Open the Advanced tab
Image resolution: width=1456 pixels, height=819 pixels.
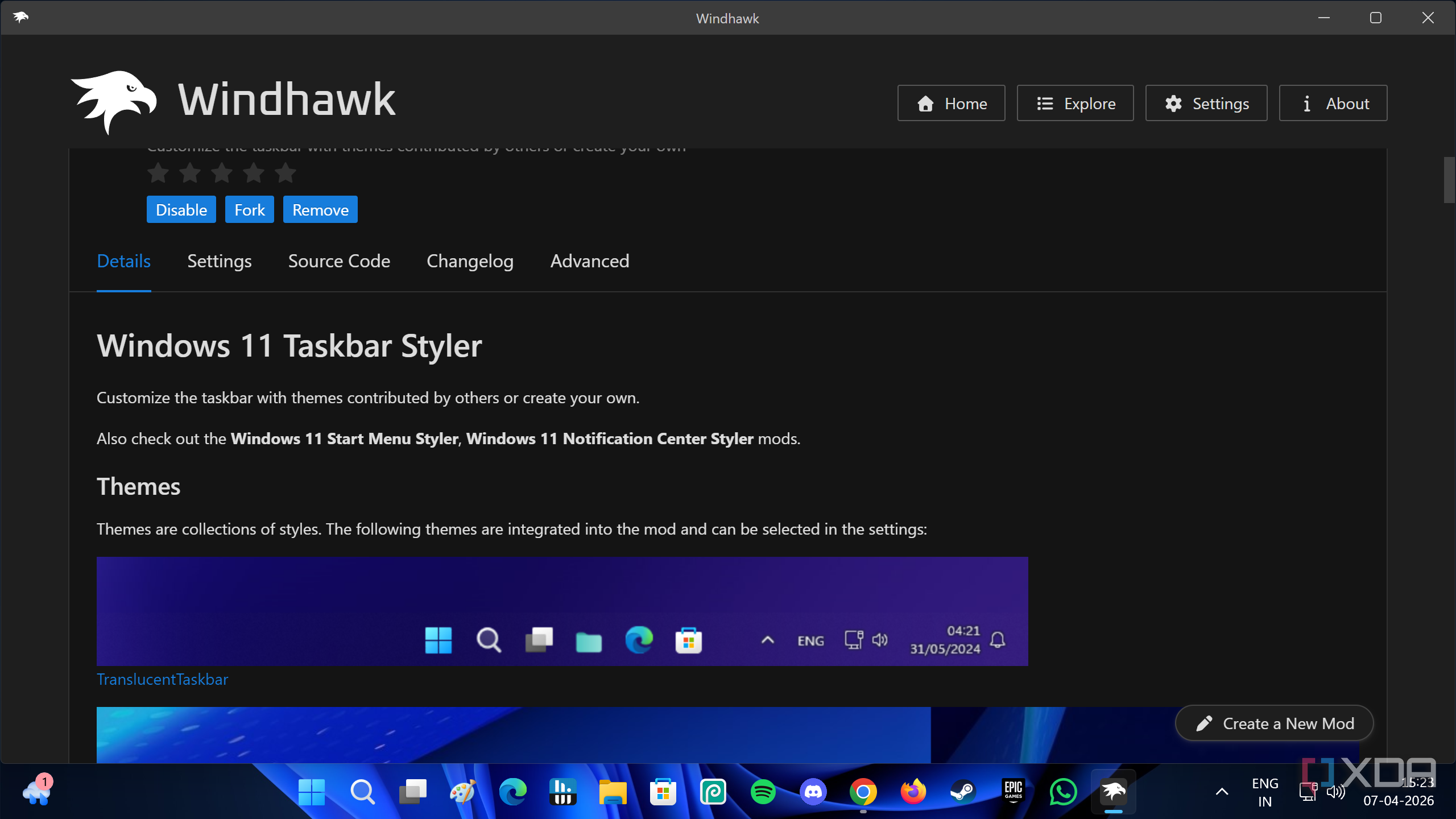click(x=589, y=261)
